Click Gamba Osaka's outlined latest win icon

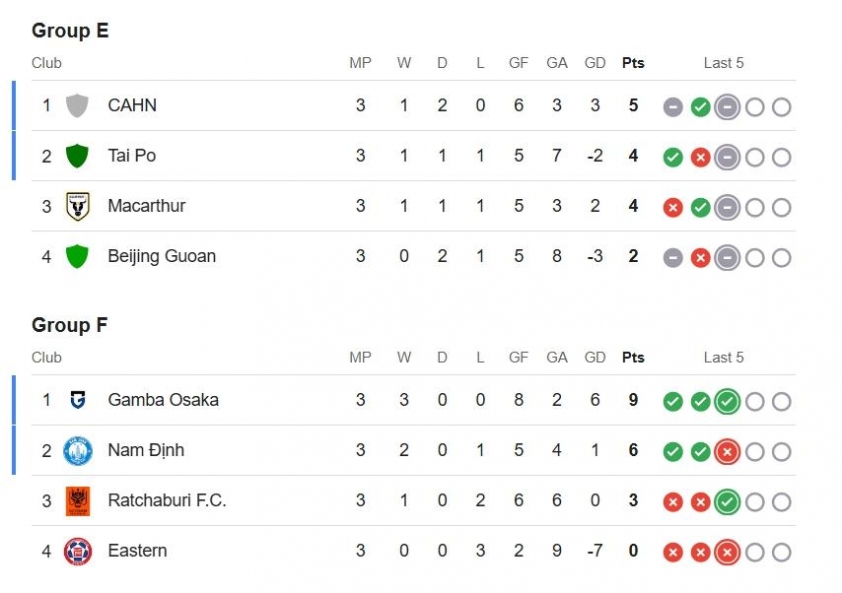727,401
